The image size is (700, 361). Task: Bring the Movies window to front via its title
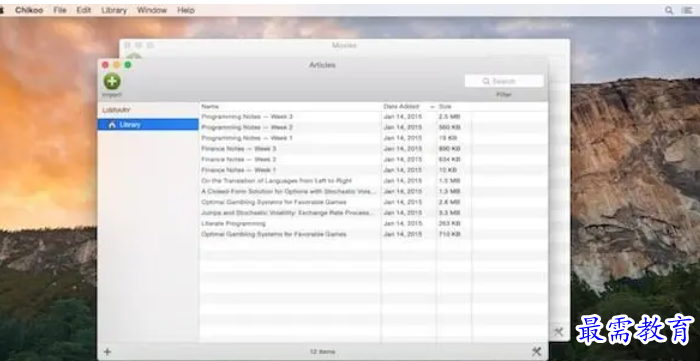[x=344, y=46]
